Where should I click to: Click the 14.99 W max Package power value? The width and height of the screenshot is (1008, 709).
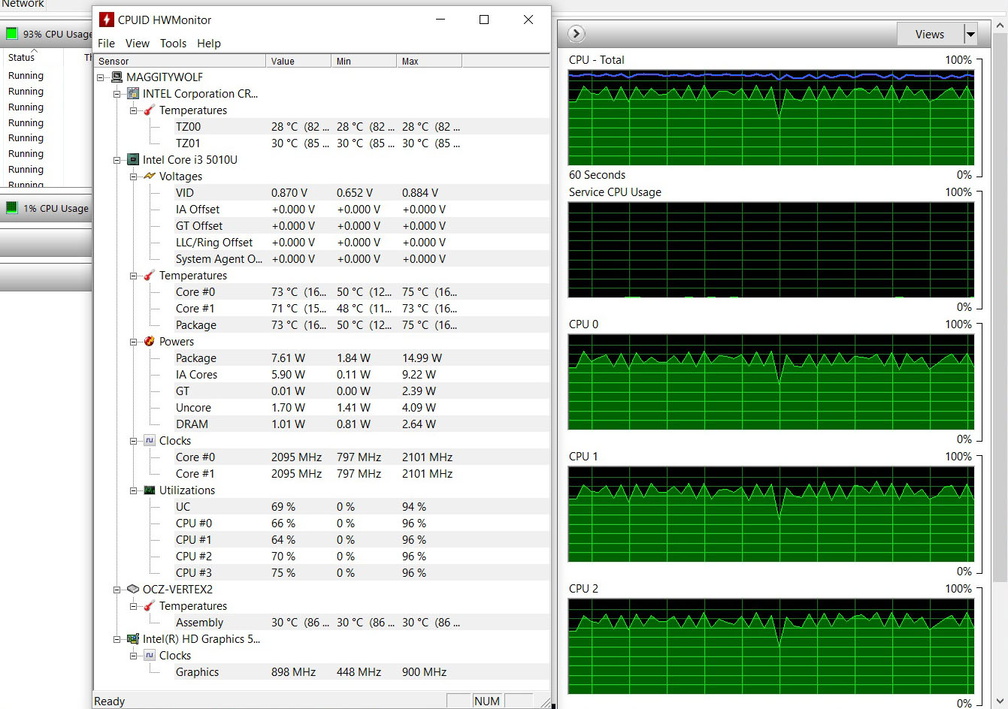pyautogui.click(x=422, y=358)
